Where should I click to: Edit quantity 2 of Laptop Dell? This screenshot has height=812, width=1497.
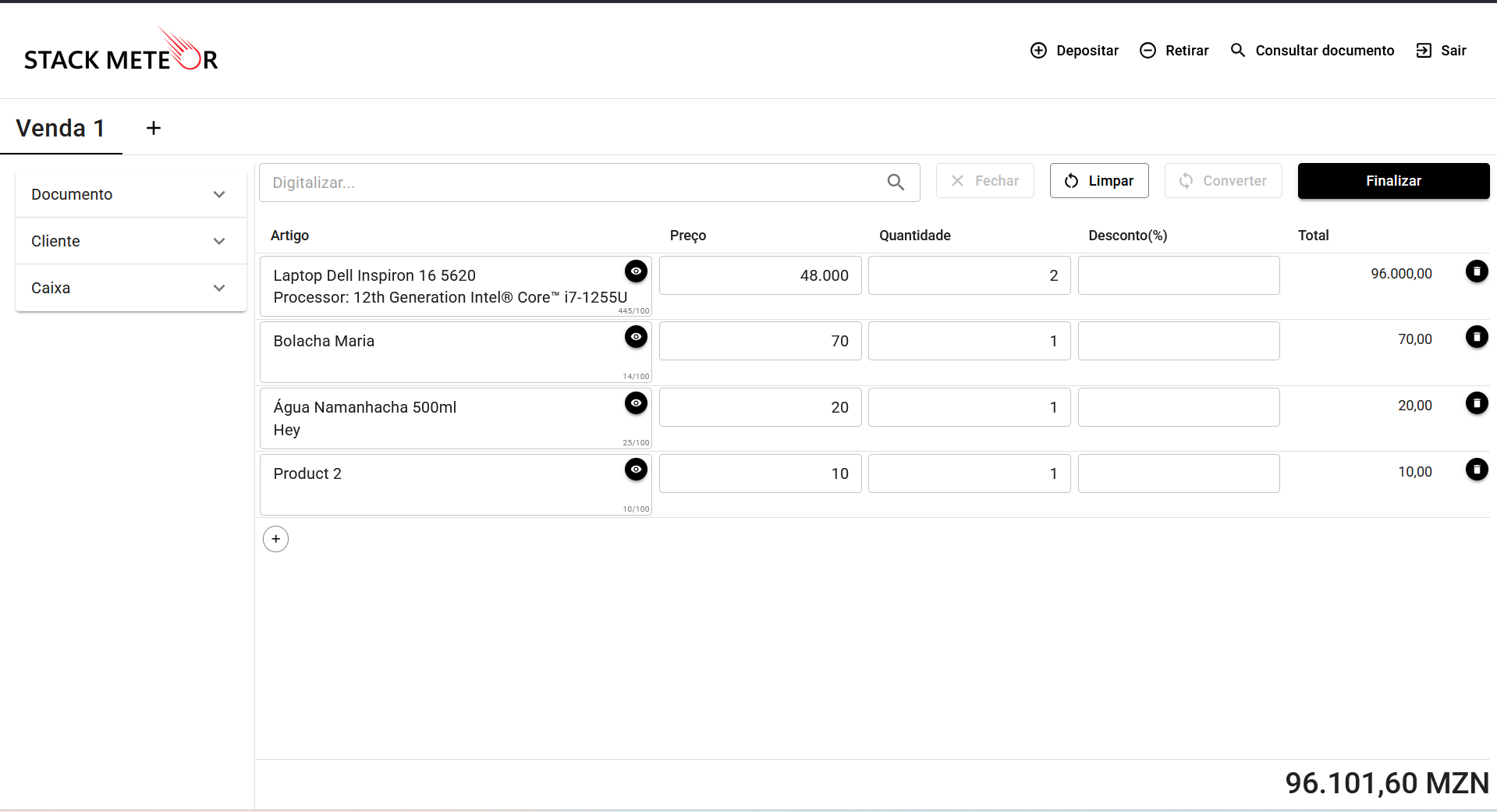click(970, 275)
